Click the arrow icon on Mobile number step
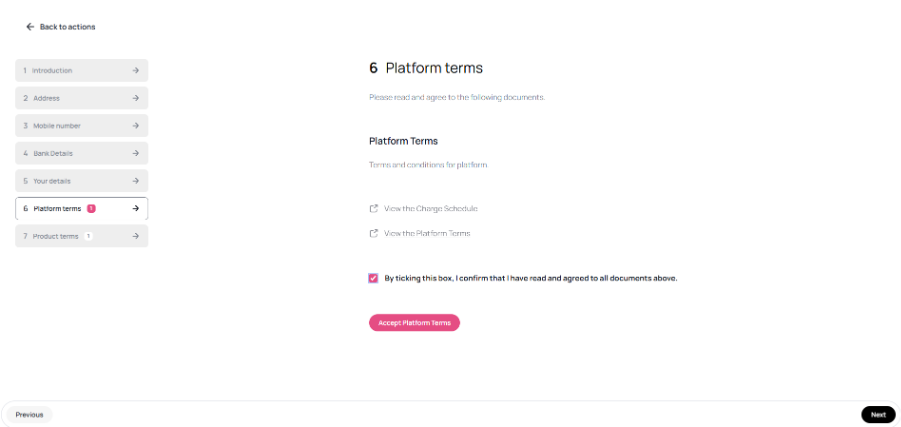Image resolution: width=901 pixels, height=427 pixels. coord(136,126)
